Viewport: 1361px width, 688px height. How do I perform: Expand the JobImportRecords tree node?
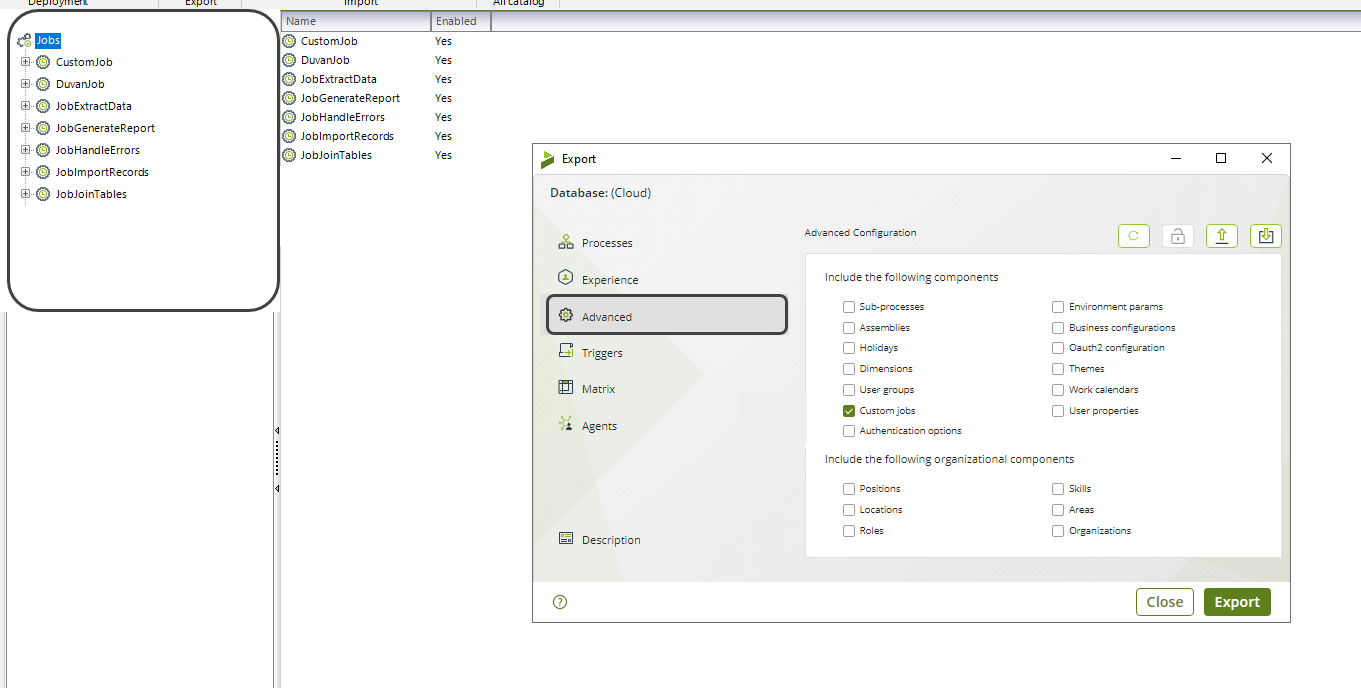[x=26, y=172]
